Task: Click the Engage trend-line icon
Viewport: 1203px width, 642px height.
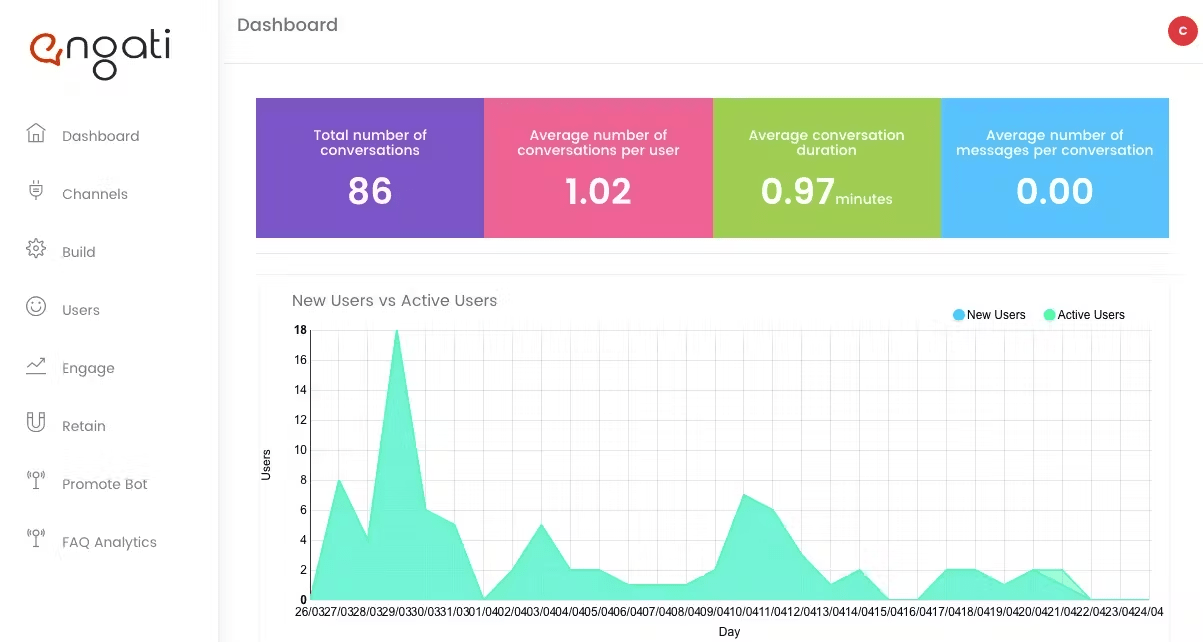Action: point(36,366)
